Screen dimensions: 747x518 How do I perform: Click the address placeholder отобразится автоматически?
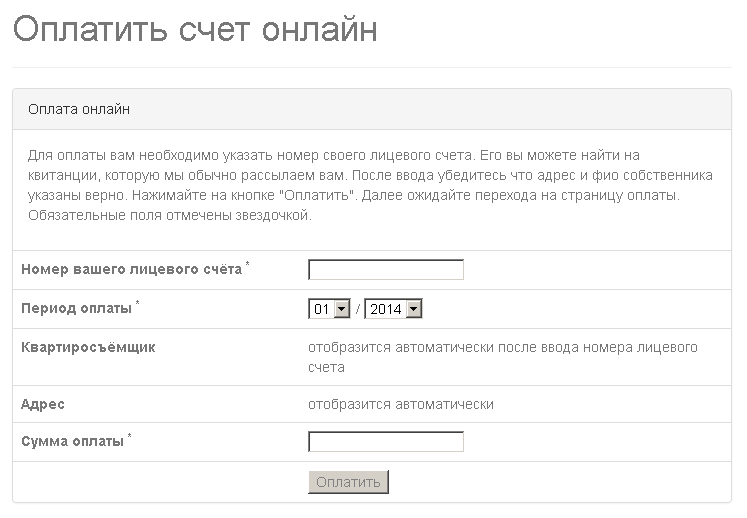pyautogui.click(x=401, y=405)
